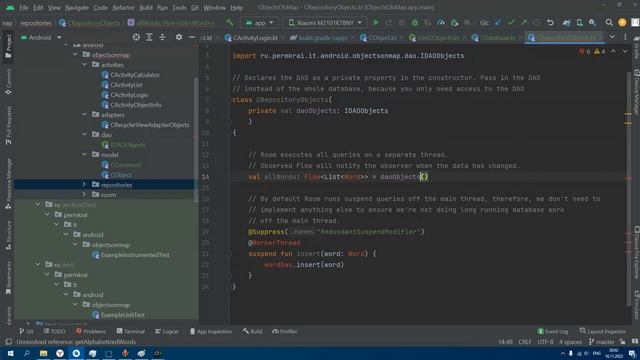The height and width of the screenshot is (360, 640).
Task: Open Search Everywhere magnifier icon
Action: tap(609, 23)
